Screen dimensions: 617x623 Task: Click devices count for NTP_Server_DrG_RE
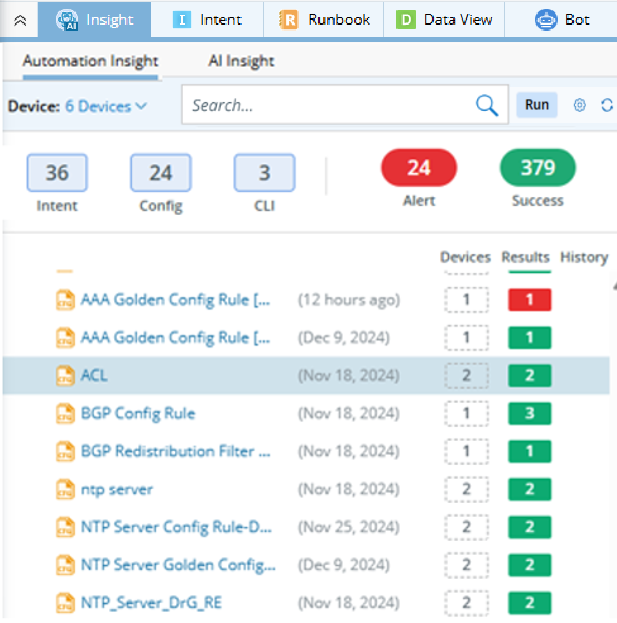(466, 603)
